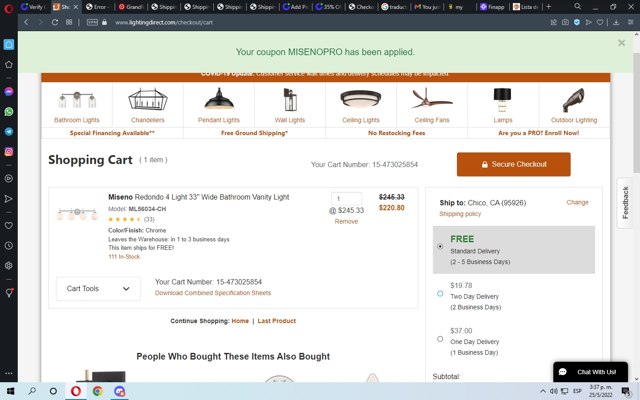This screenshot has height=400, width=640.
Task: Click the search tabs magnifier icon
Action: [x=578, y=7]
